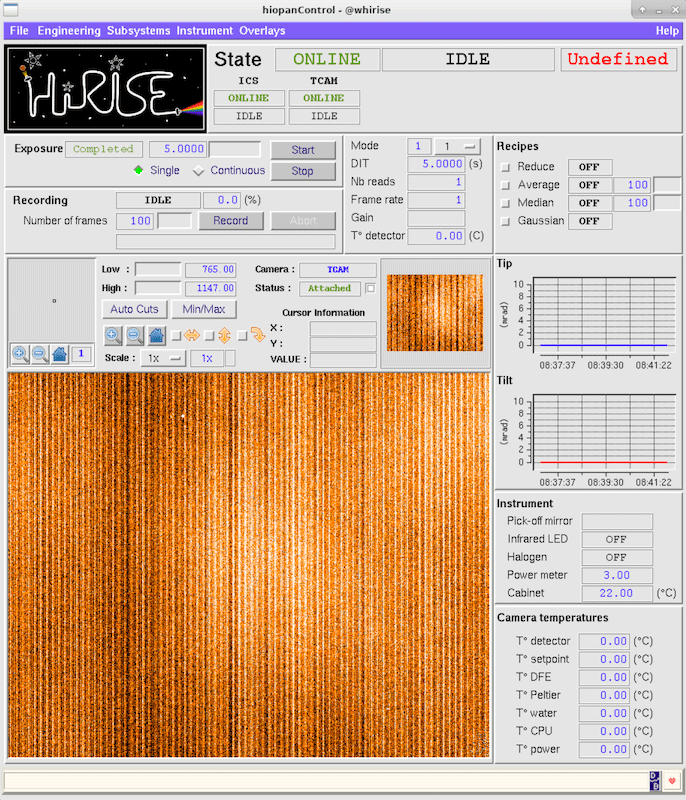Open the Scale 1x dropdown
Screen dimensions: 686x800
163,358
